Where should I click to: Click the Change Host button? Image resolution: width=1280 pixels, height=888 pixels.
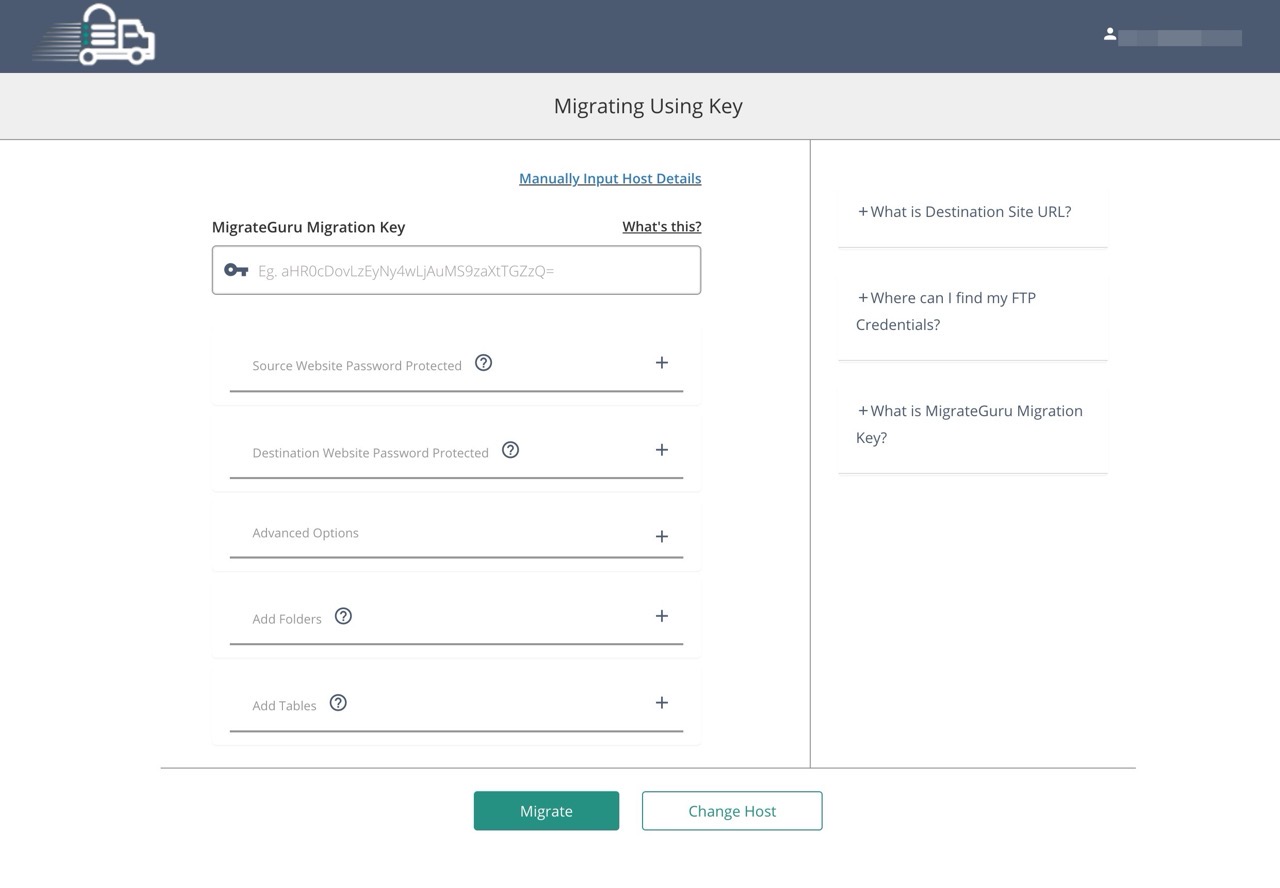(x=732, y=811)
